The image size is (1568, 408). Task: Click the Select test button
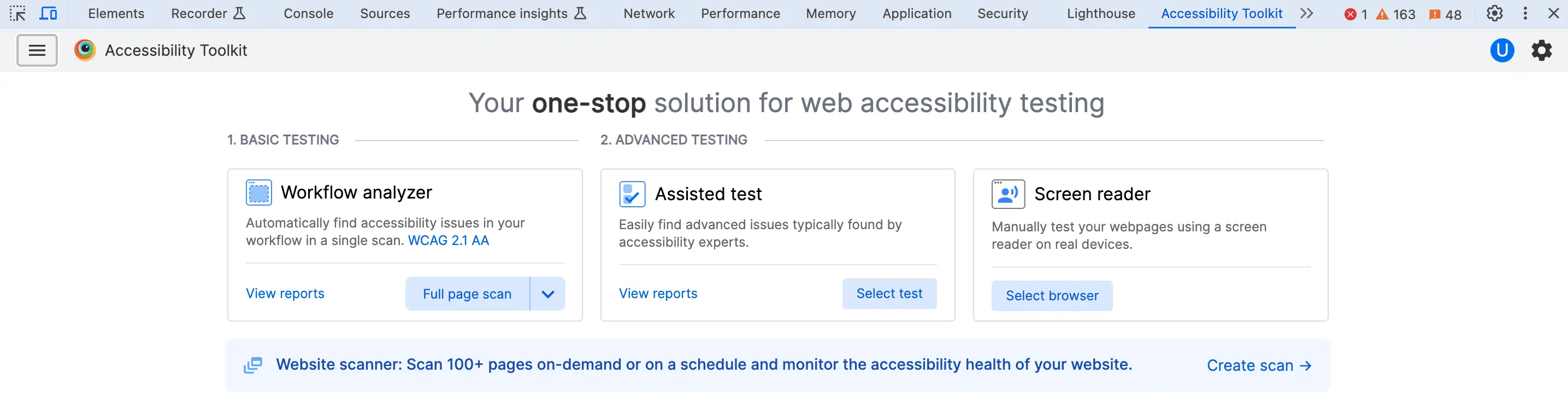(x=889, y=294)
